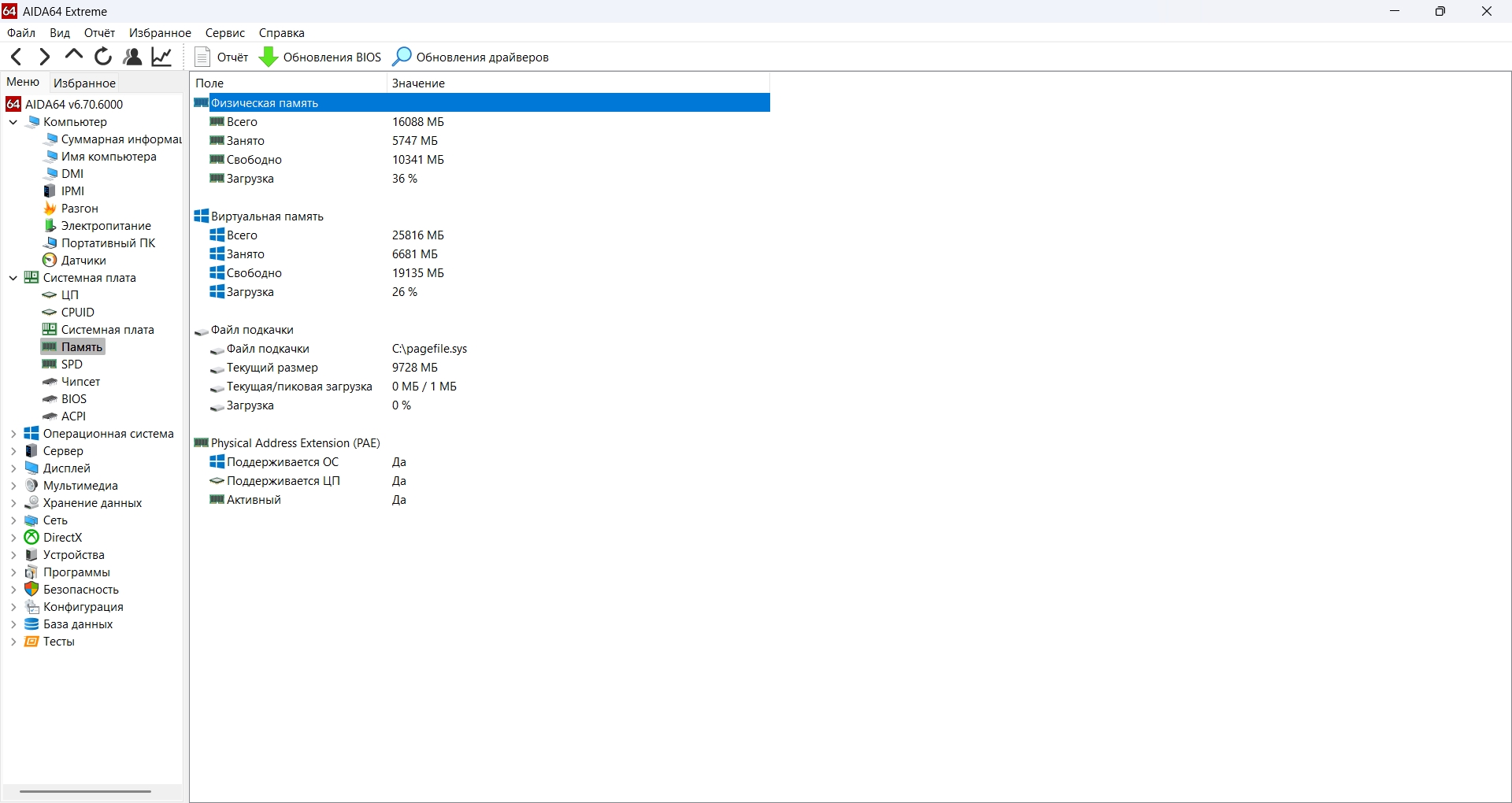Switch to the Избранное tab in sidebar

tap(84, 83)
